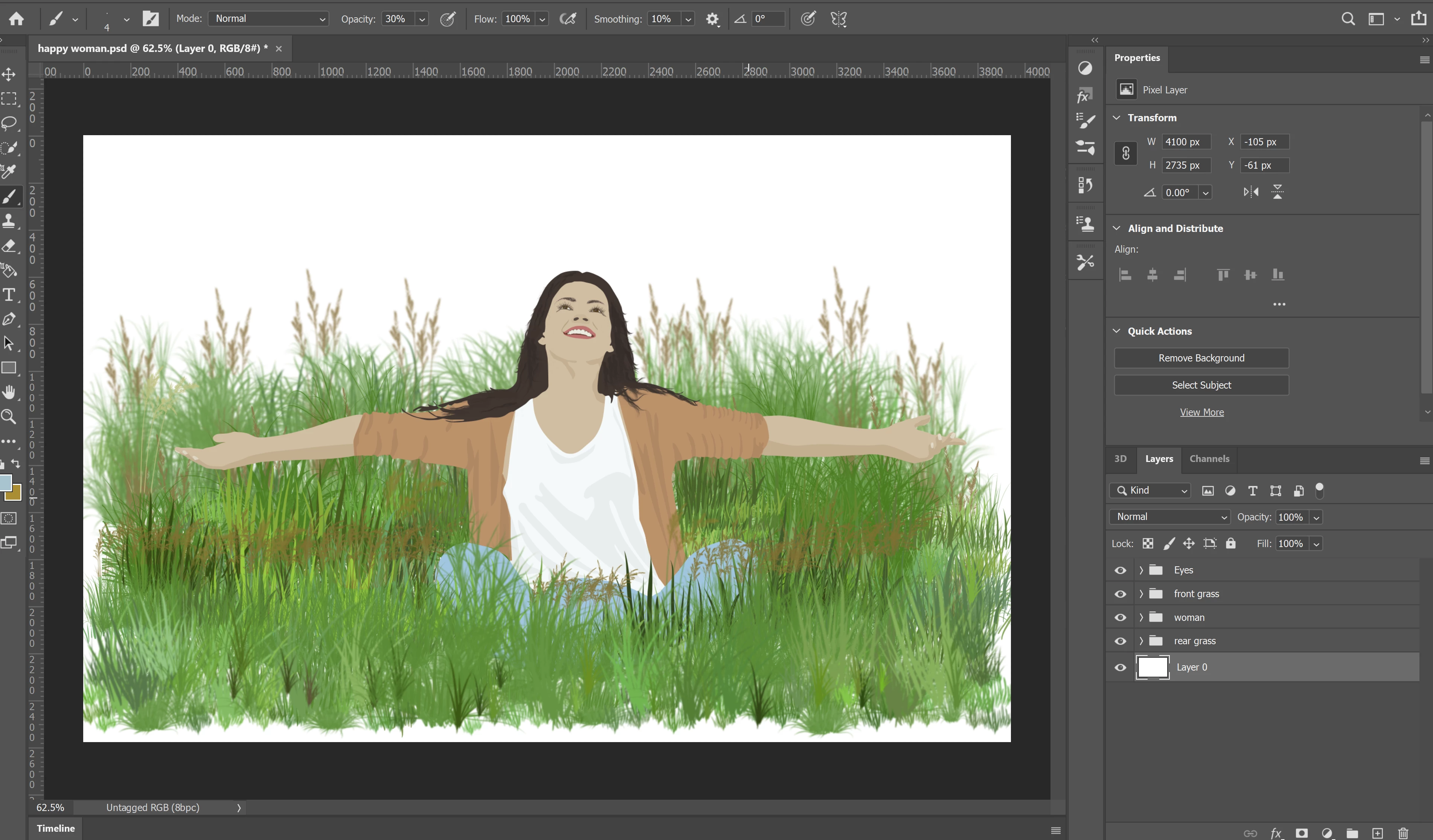
Task: Click the View More link
Action: coord(1201,412)
